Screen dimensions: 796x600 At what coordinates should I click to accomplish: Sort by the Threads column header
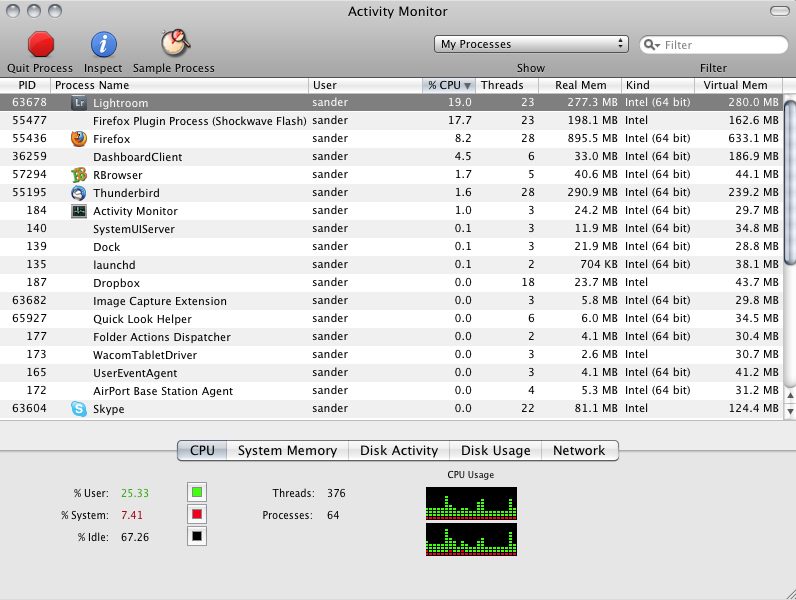(x=507, y=85)
